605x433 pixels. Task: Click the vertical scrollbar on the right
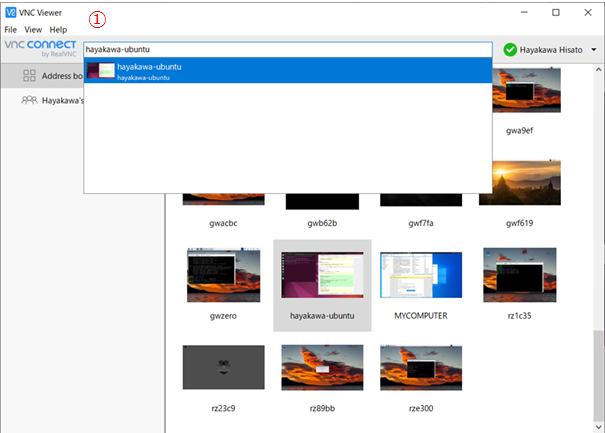click(597, 380)
